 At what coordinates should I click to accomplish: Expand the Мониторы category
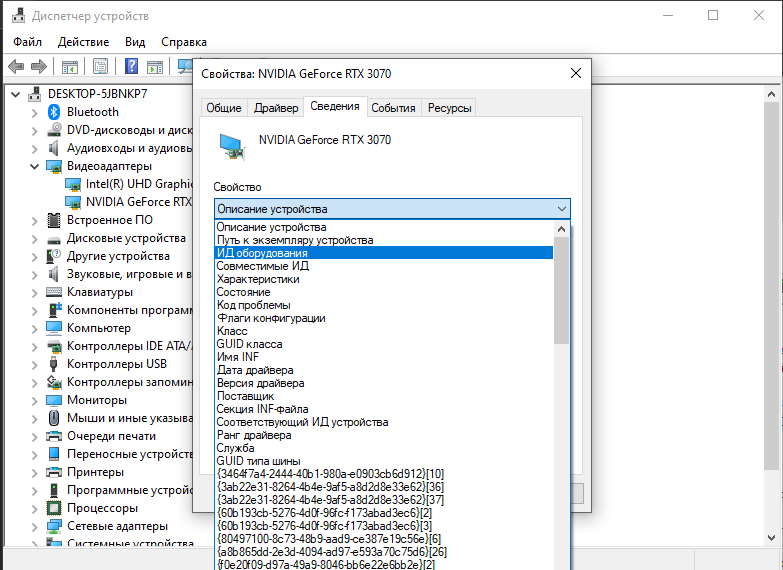click(35, 400)
